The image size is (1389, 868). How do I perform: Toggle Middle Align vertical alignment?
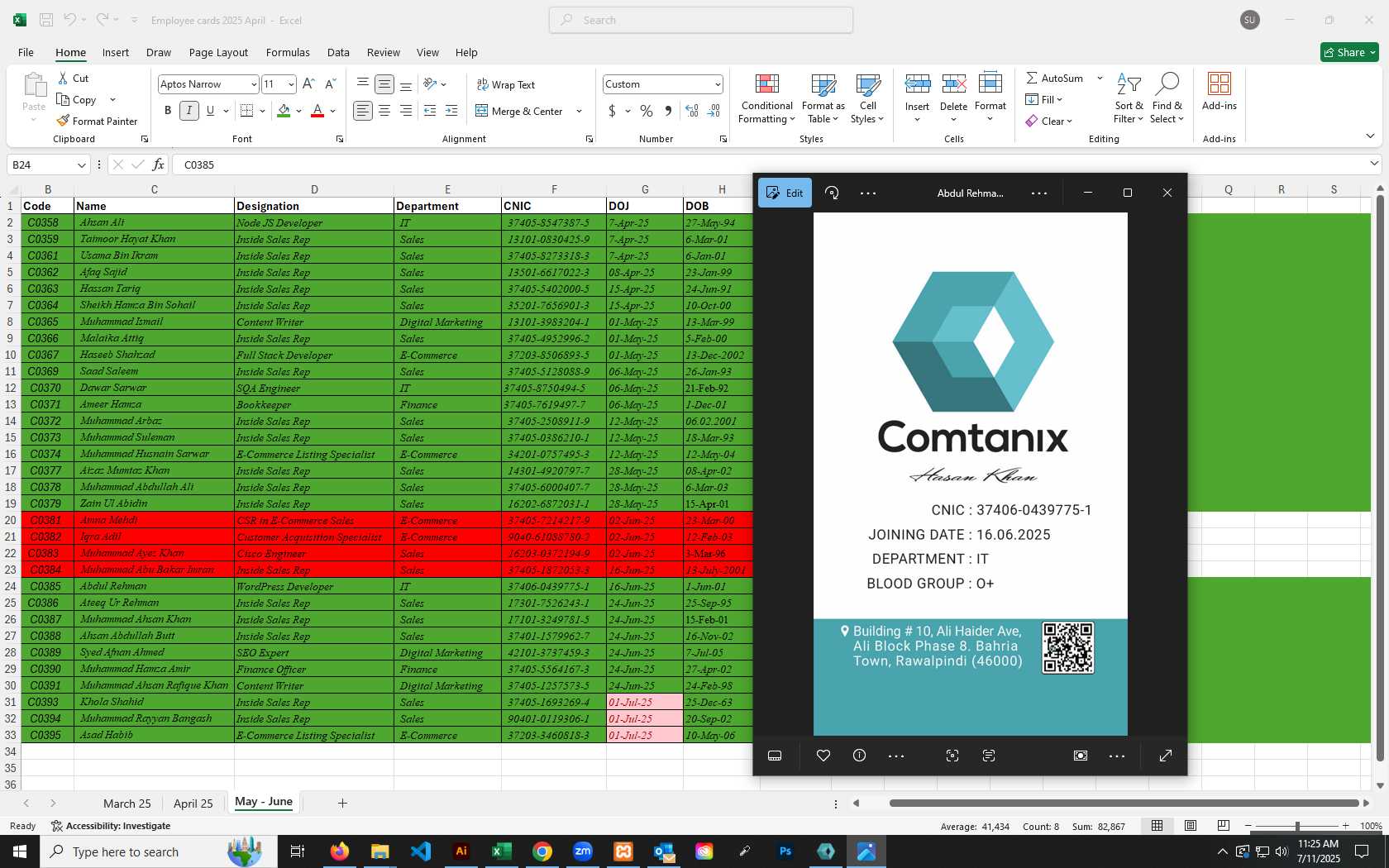[x=384, y=84]
